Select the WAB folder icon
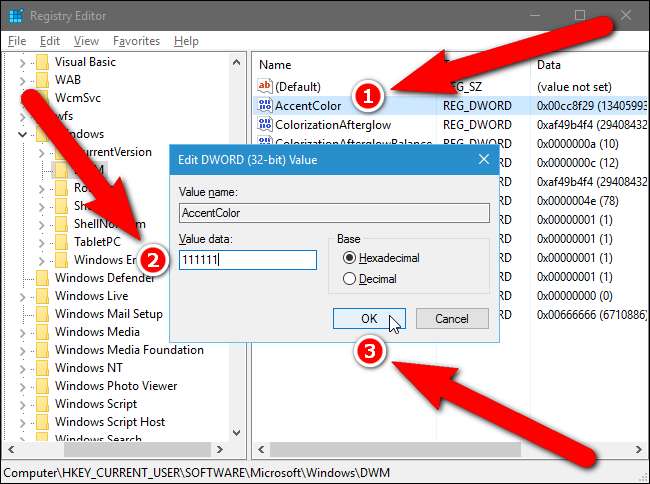 tap(42, 80)
